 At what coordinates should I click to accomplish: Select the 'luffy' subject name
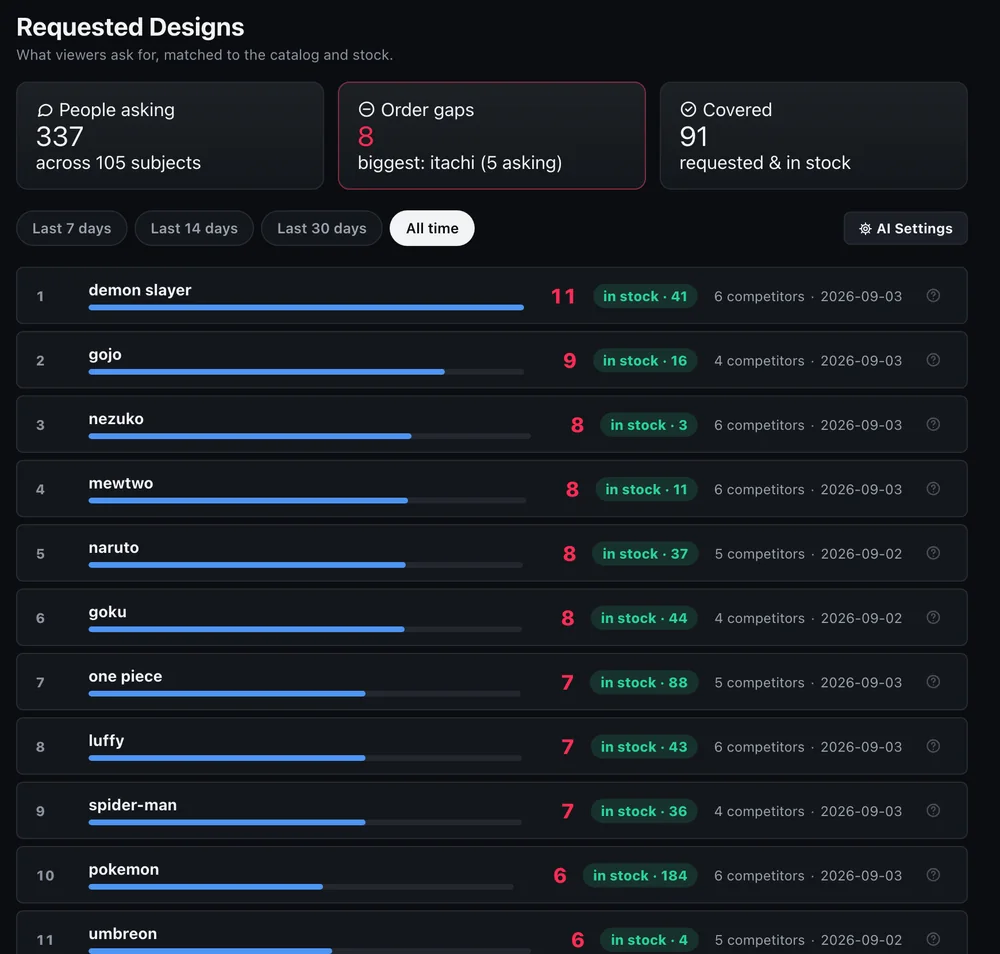click(x=106, y=741)
